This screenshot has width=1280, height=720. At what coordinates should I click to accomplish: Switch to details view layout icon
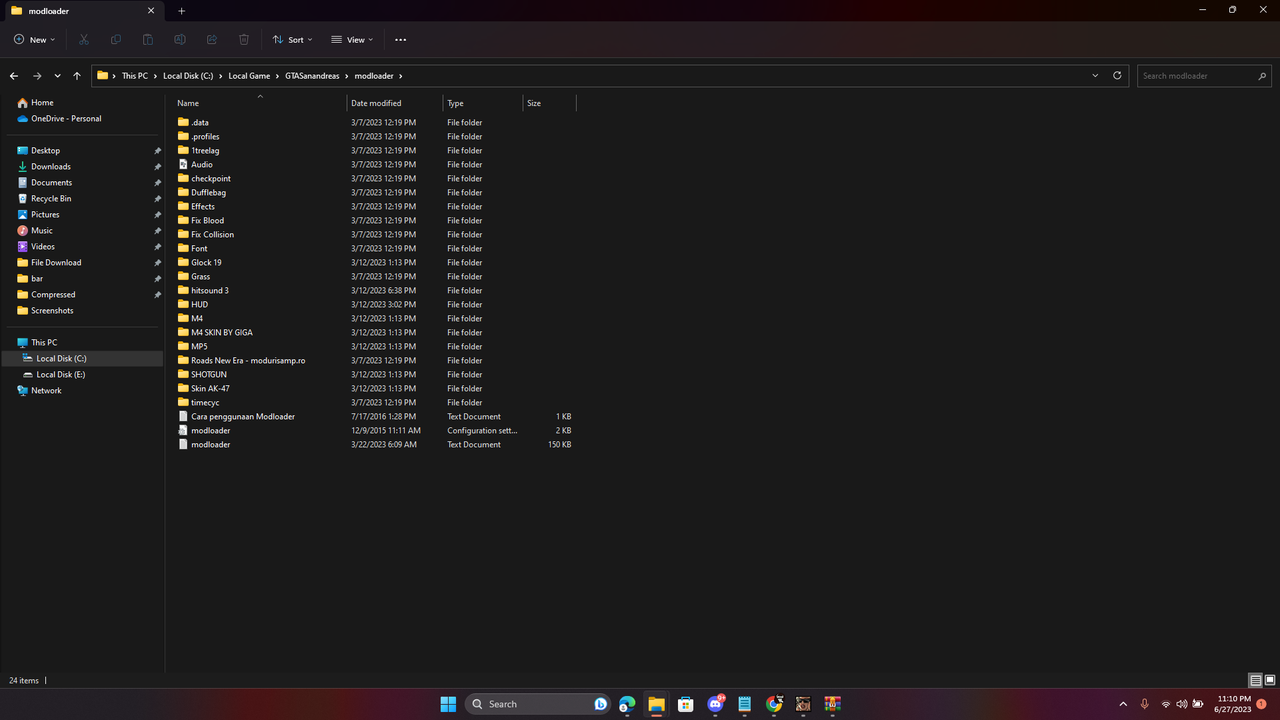coord(1255,680)
